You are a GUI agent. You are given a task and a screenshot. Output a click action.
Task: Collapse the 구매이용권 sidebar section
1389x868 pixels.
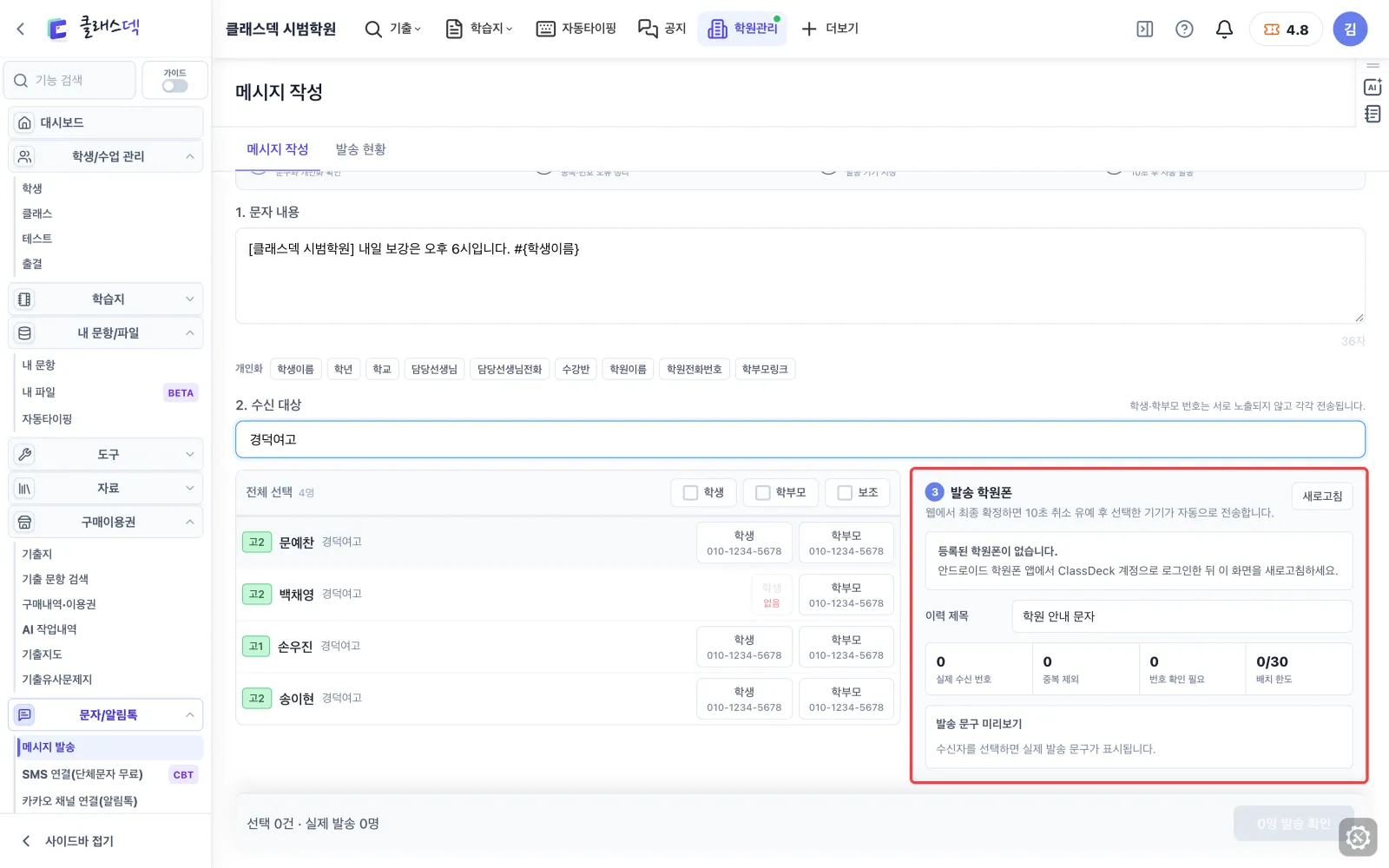click(190, 522)
